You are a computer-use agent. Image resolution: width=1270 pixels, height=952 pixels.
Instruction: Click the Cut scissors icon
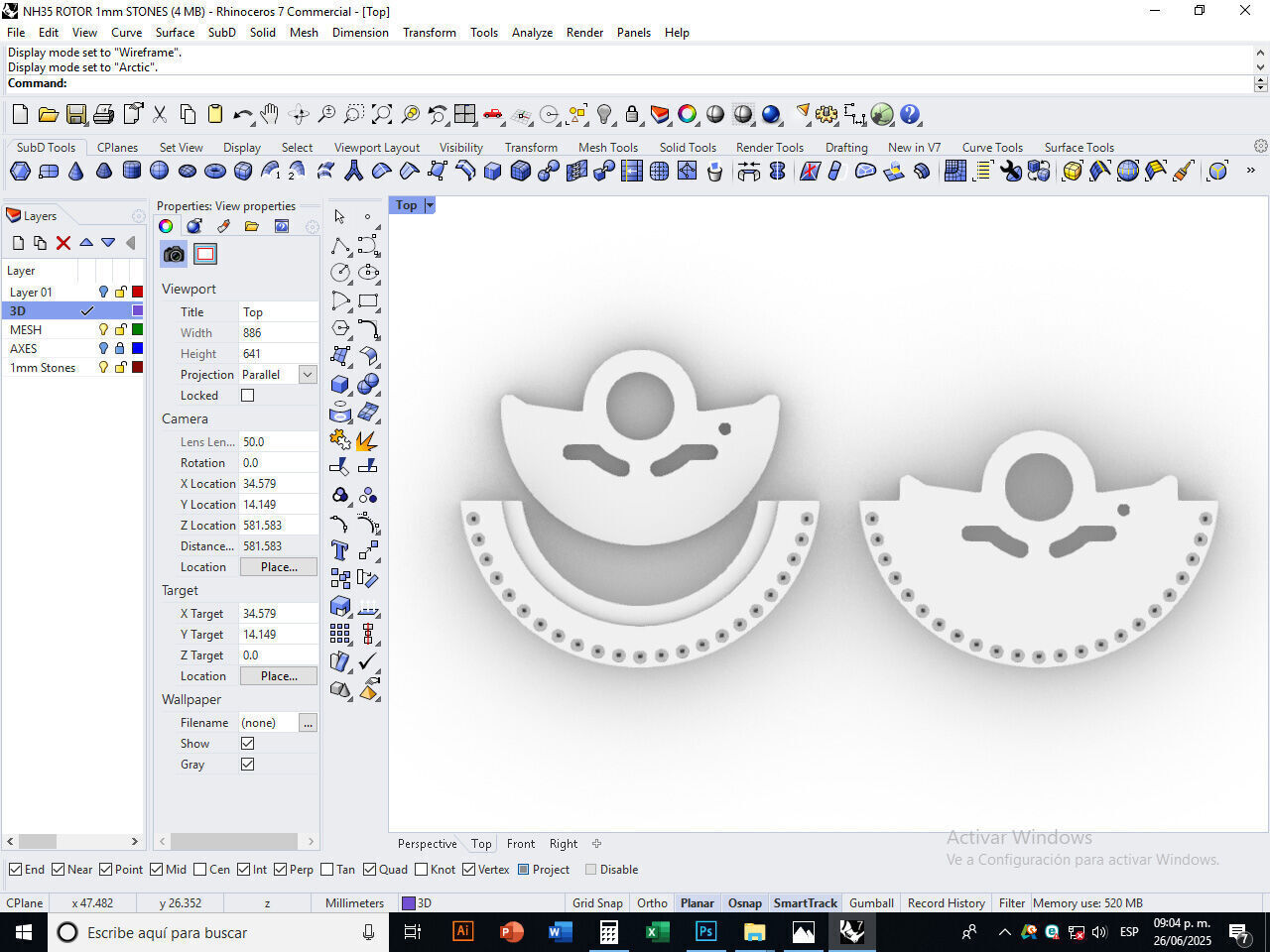(x=160, y=115)
